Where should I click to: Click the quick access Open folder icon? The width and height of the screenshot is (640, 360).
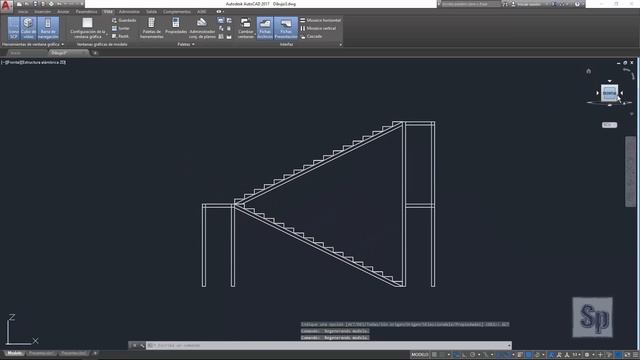(27, 4)
